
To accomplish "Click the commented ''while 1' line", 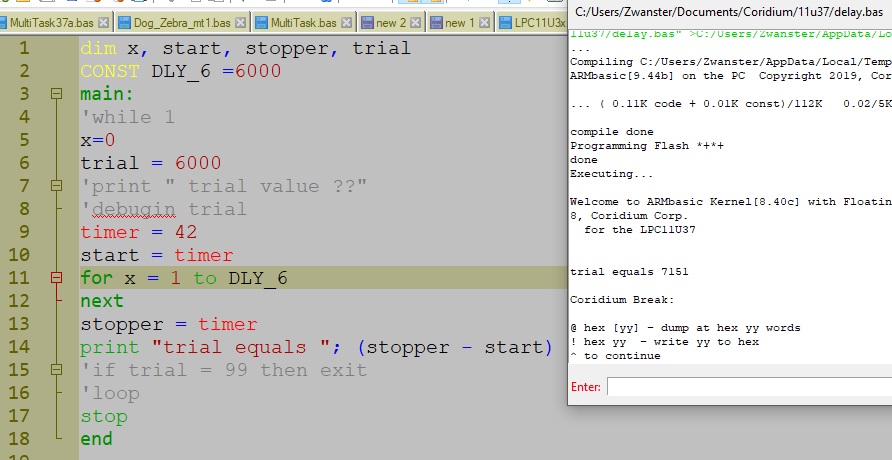I will 127,117.
